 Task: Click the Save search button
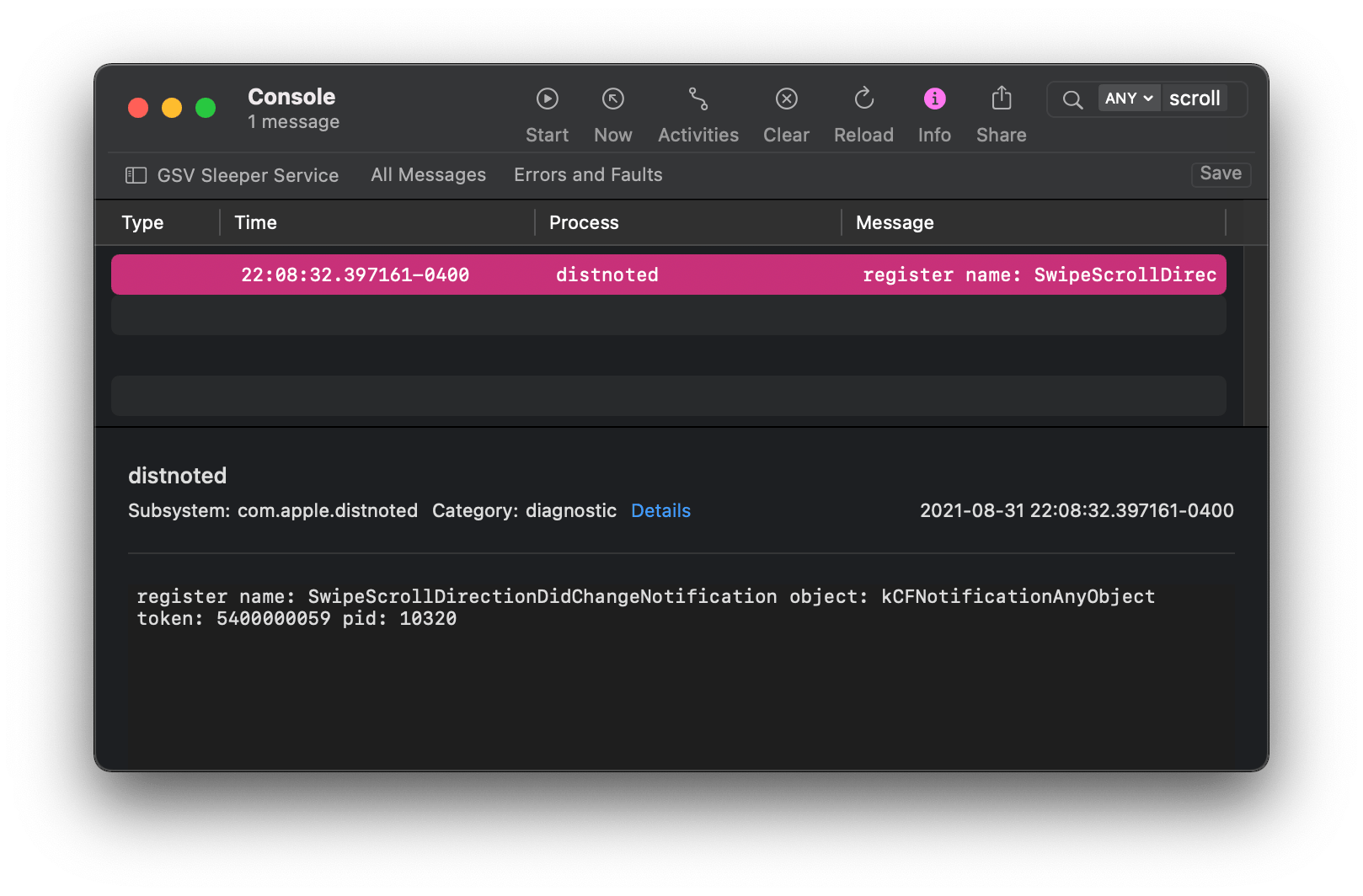(x=1220, y=173)
